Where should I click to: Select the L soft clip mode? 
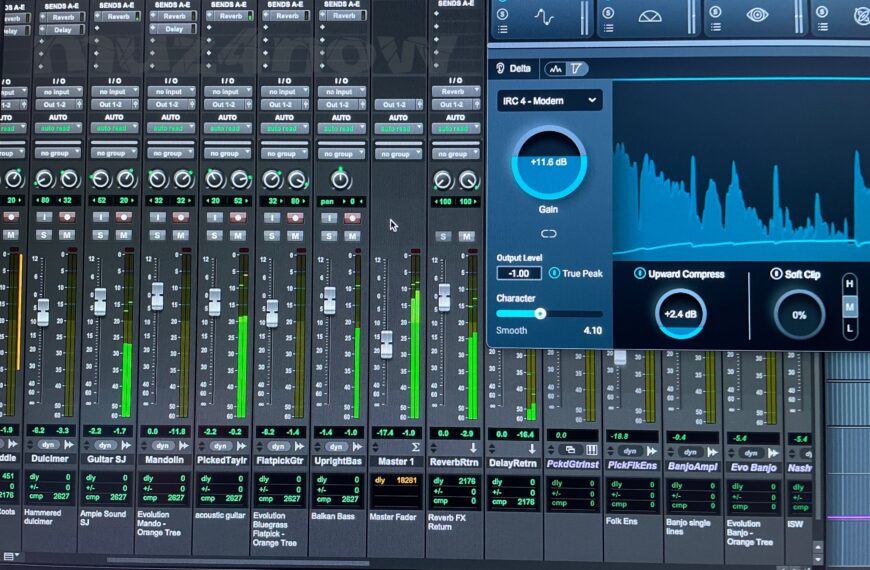[850, 328]
